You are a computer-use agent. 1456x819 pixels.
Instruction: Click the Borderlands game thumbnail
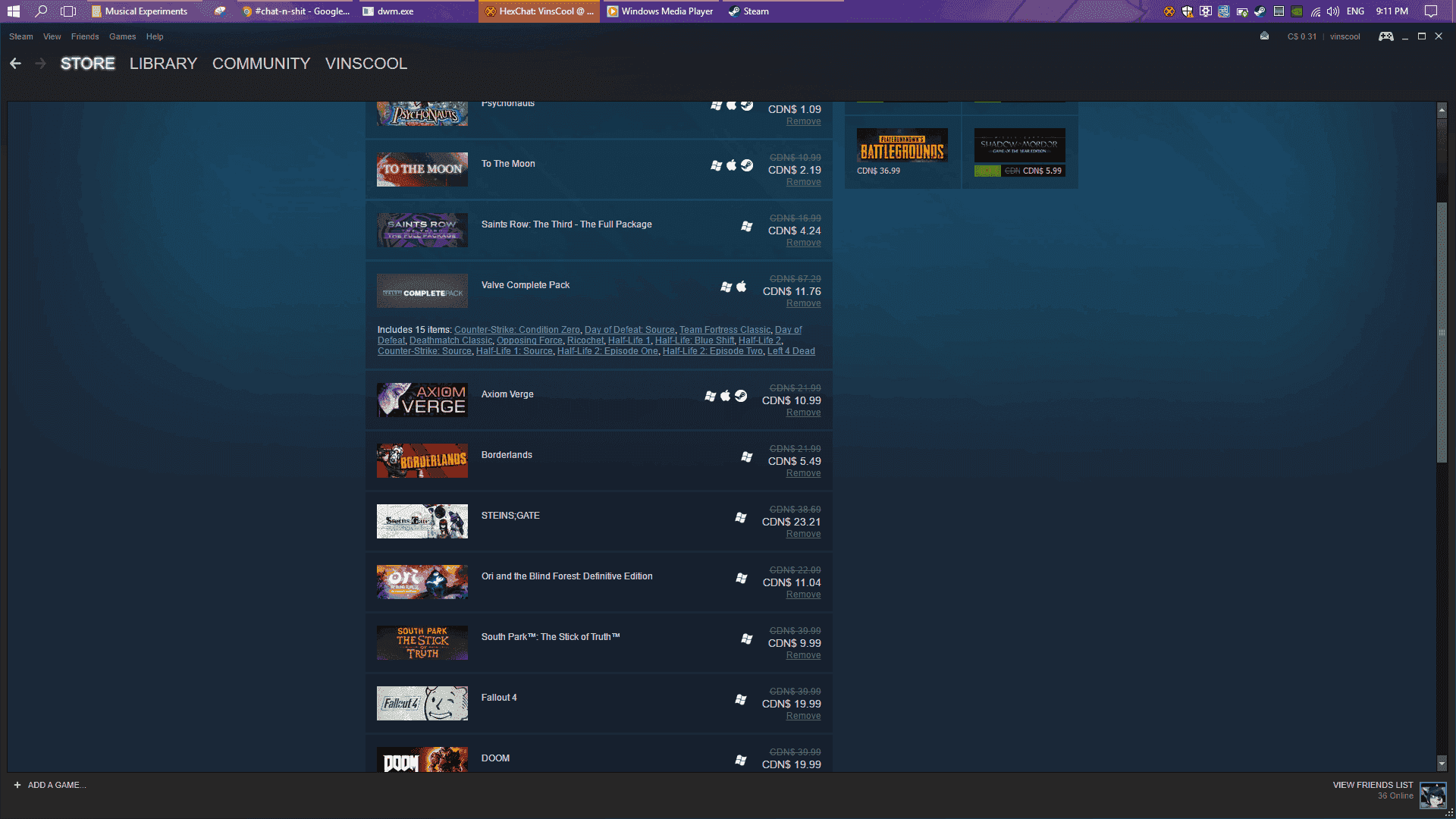pos(422,460)
